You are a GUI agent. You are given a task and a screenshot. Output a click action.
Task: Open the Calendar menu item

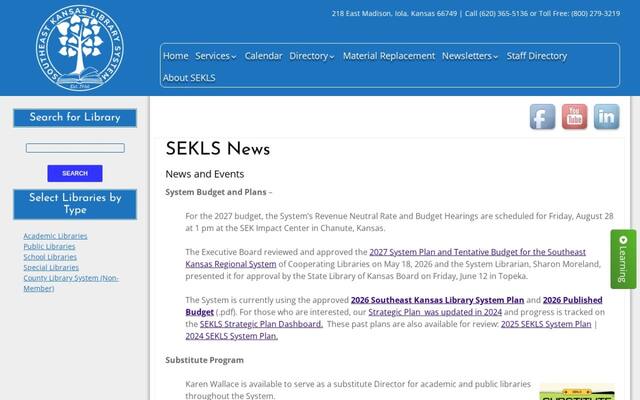pyautogui.click(x=263, y=56)
